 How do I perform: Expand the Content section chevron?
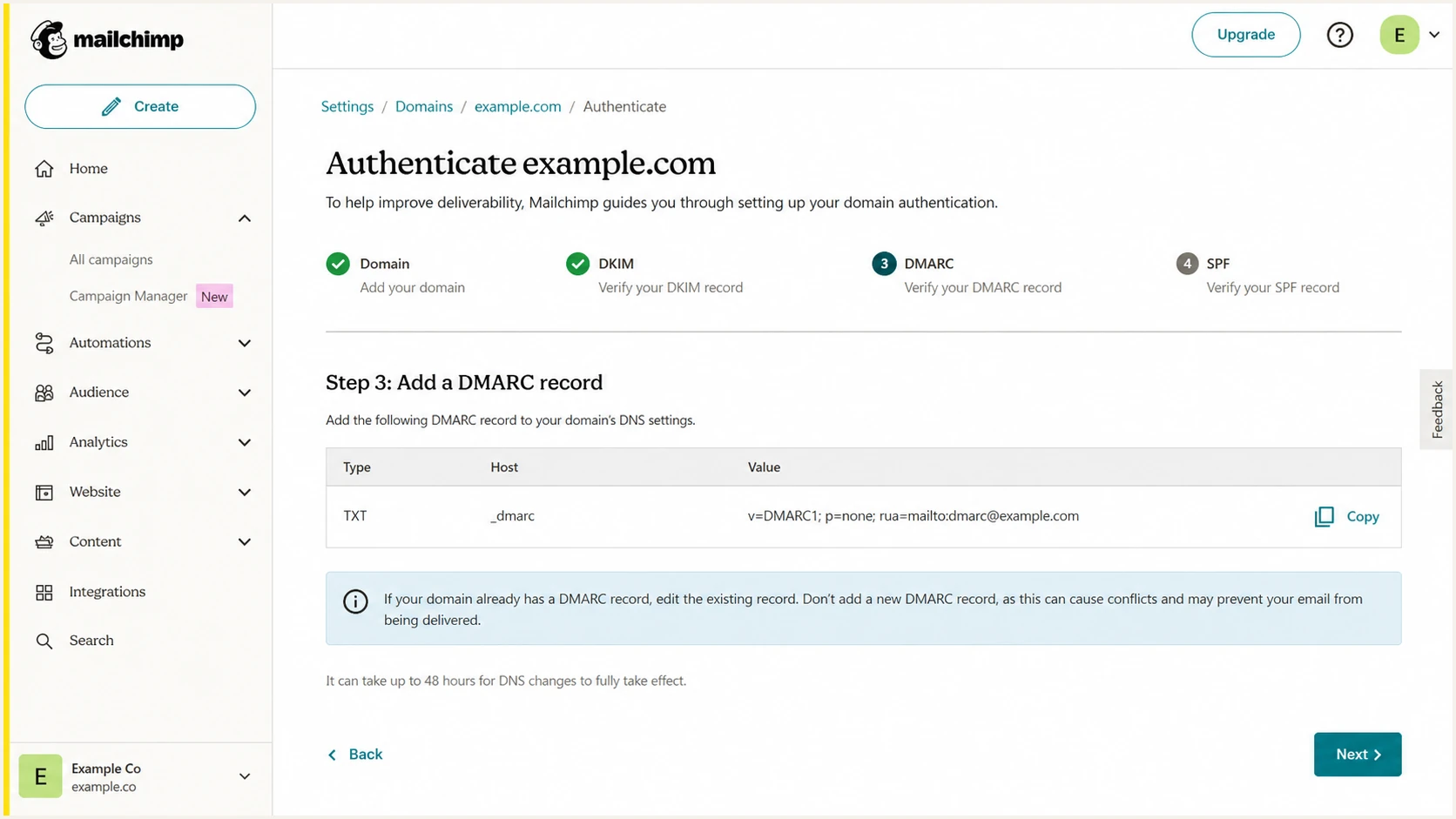tap(245, 542)
